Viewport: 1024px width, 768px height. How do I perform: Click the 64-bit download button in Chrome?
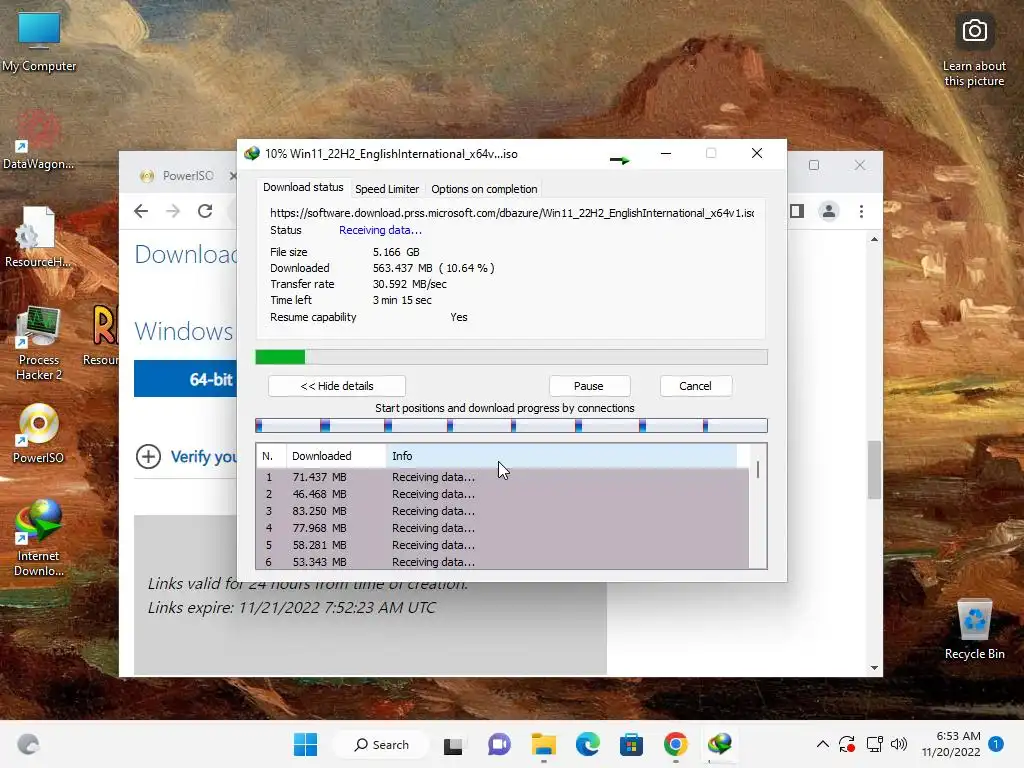pyautogui.click(x=186, y=379)
